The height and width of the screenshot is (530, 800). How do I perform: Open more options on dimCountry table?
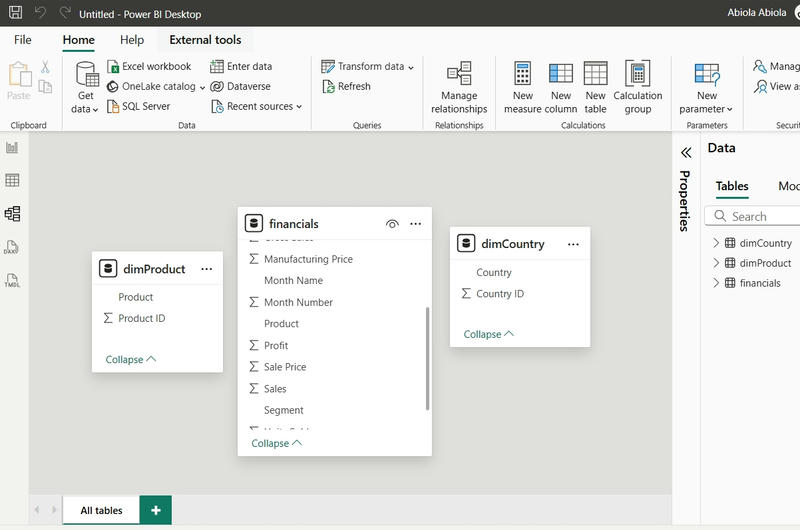point(573,244)
